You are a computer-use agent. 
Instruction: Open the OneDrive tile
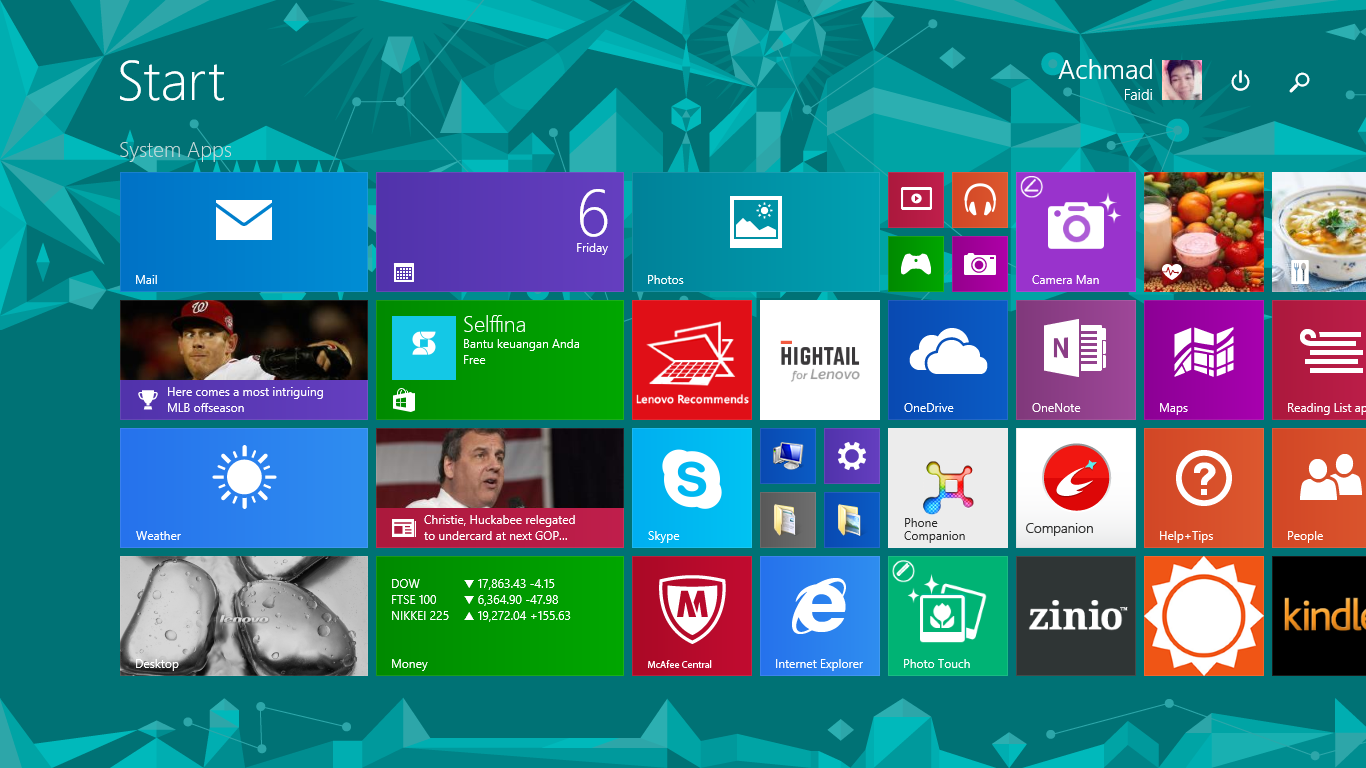tap(948, 360)
